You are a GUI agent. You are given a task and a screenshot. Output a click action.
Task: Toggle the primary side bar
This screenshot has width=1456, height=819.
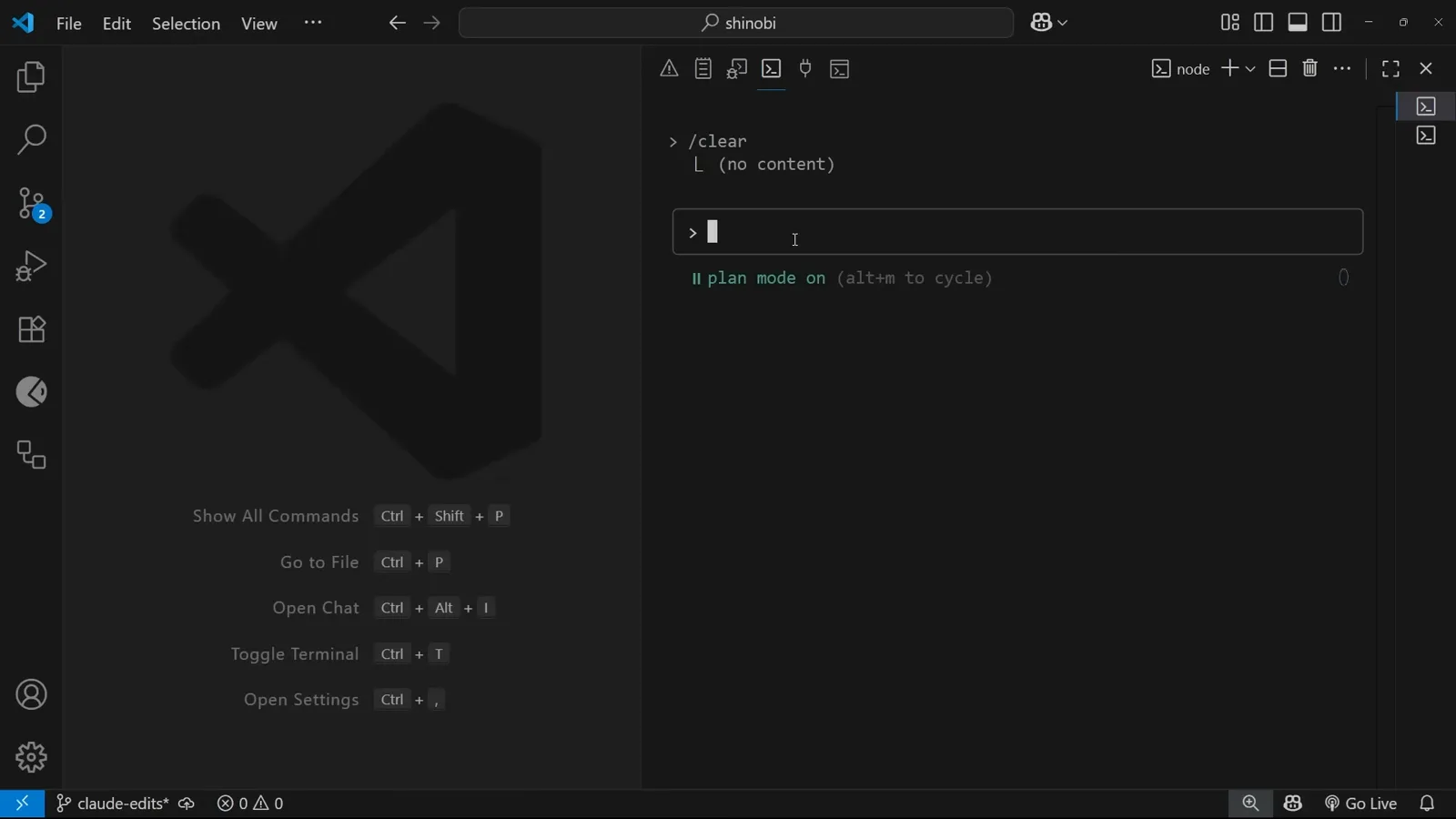[1264, 23]
